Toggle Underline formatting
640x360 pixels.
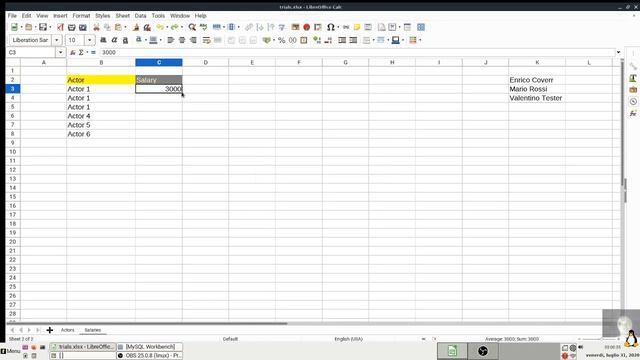[125, 40]
